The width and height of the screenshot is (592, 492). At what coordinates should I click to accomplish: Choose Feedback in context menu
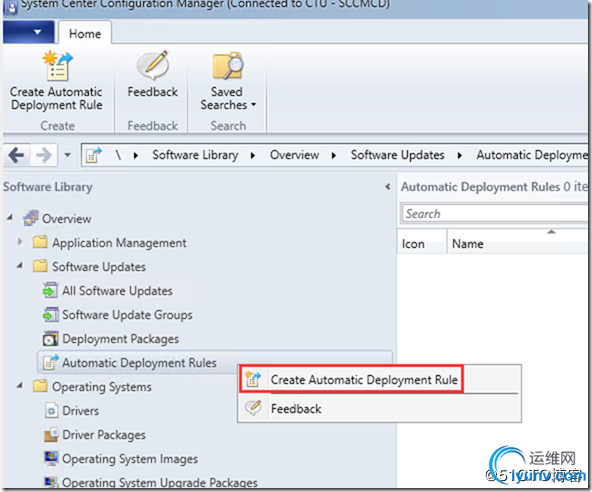[x=379, y=409]
